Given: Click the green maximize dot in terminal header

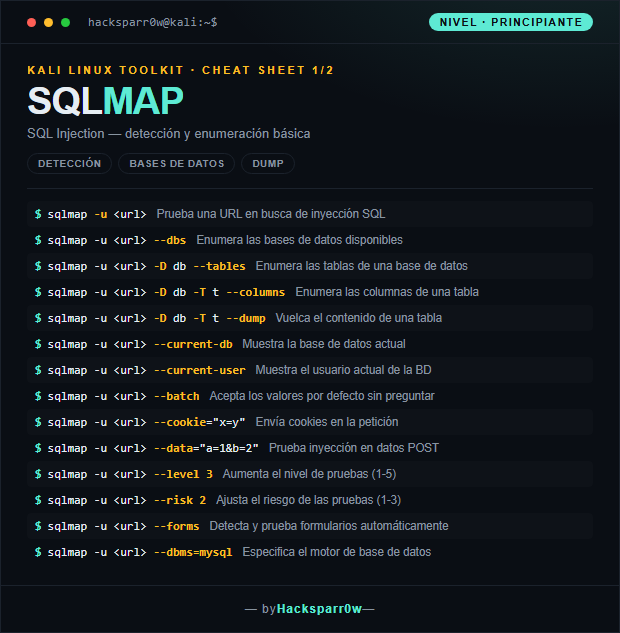Looking at the screenshot, I should pyautogui.click(x=65, y=23).
